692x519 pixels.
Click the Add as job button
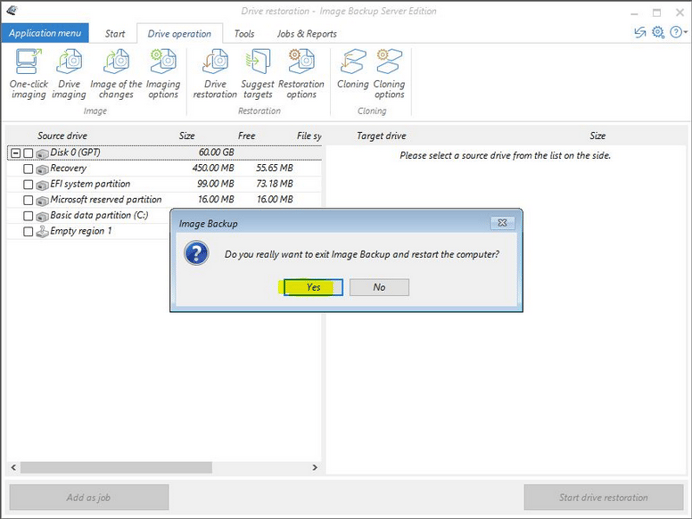tap(89, 497)
